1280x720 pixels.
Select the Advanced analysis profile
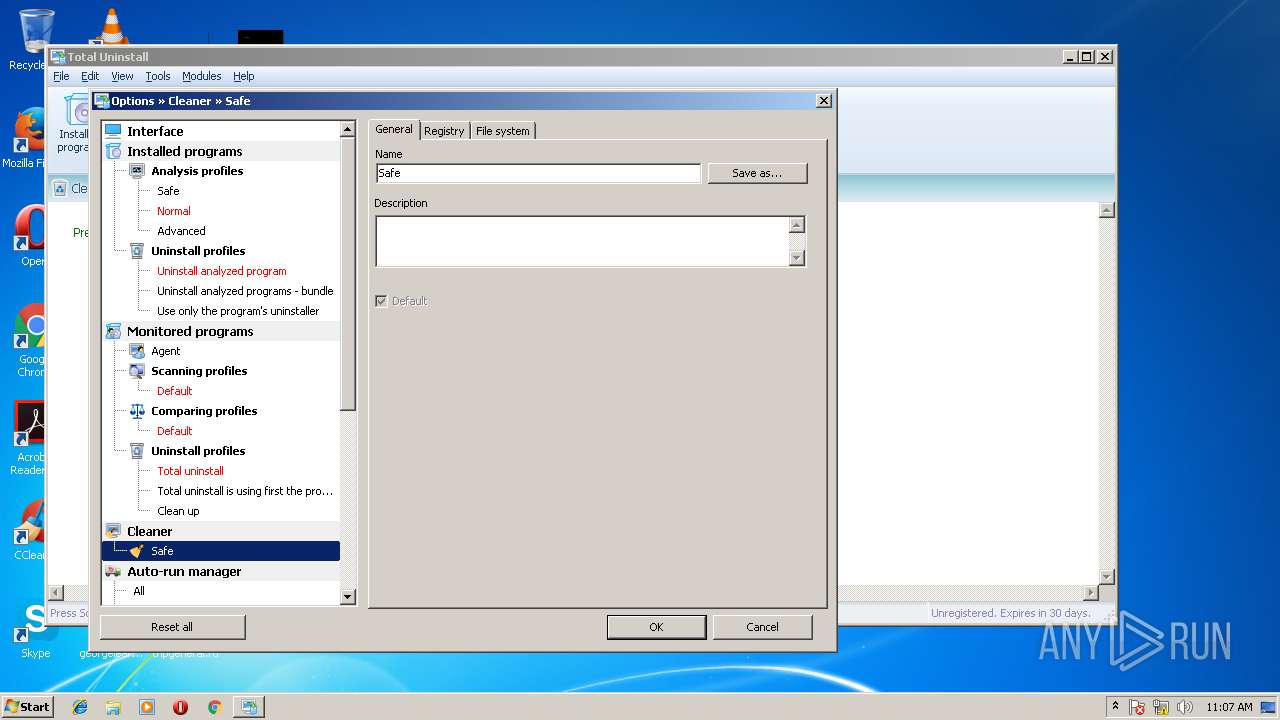pyautogui.click(x=181, y=231)
